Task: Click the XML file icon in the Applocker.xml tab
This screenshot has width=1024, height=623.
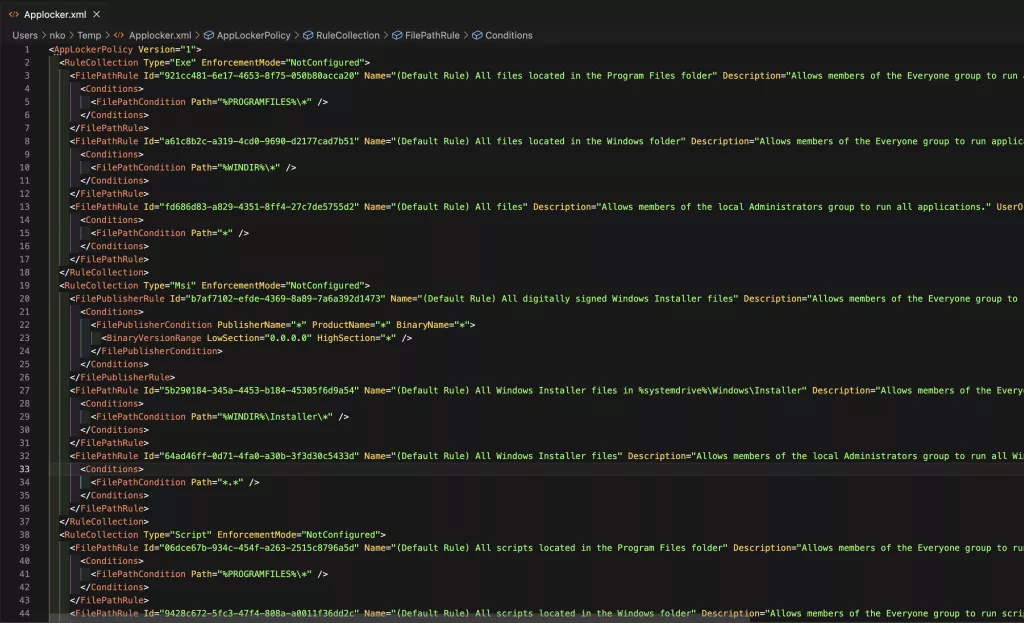Action: [x=13, y=14]
